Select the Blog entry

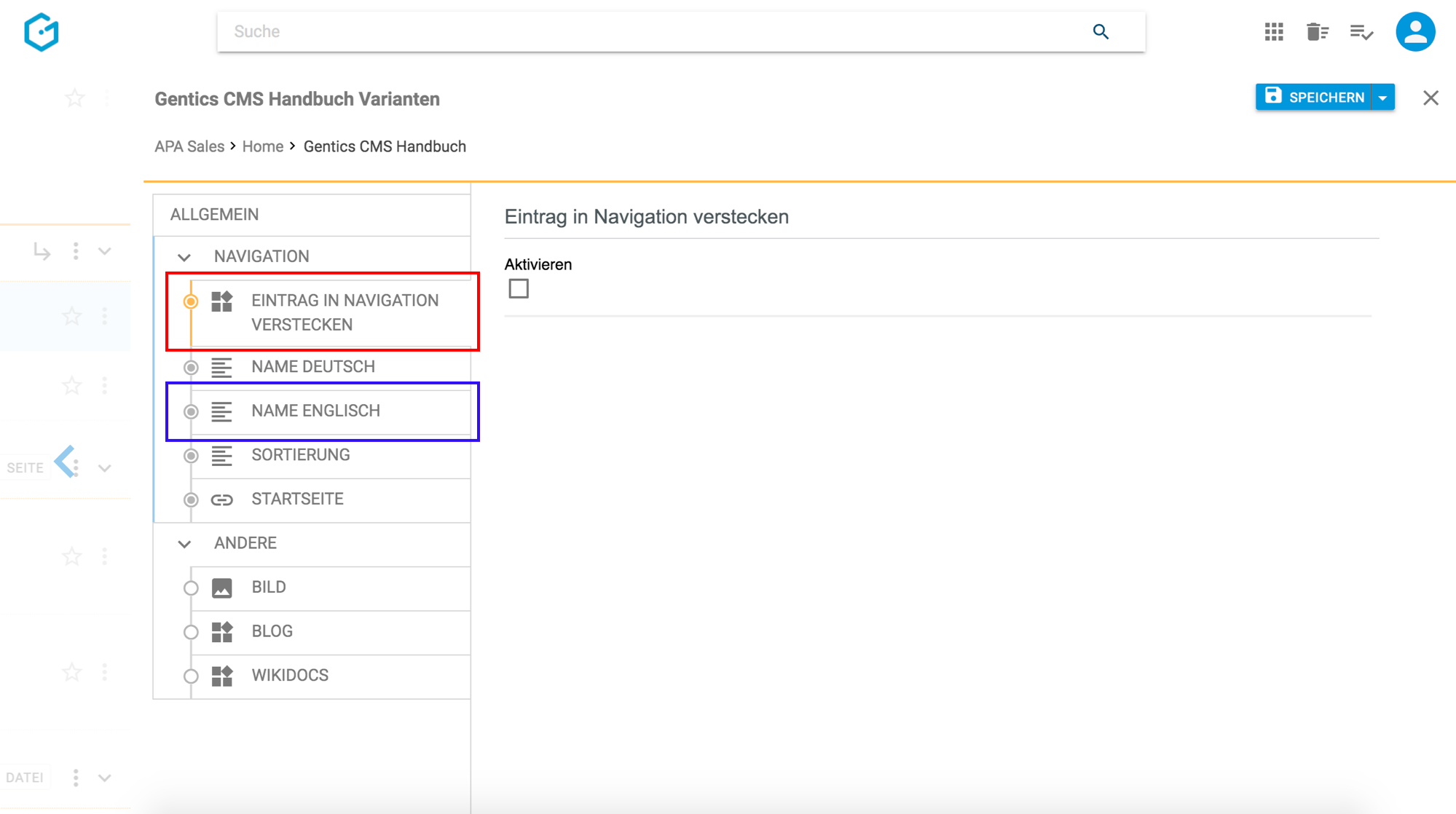331,632
